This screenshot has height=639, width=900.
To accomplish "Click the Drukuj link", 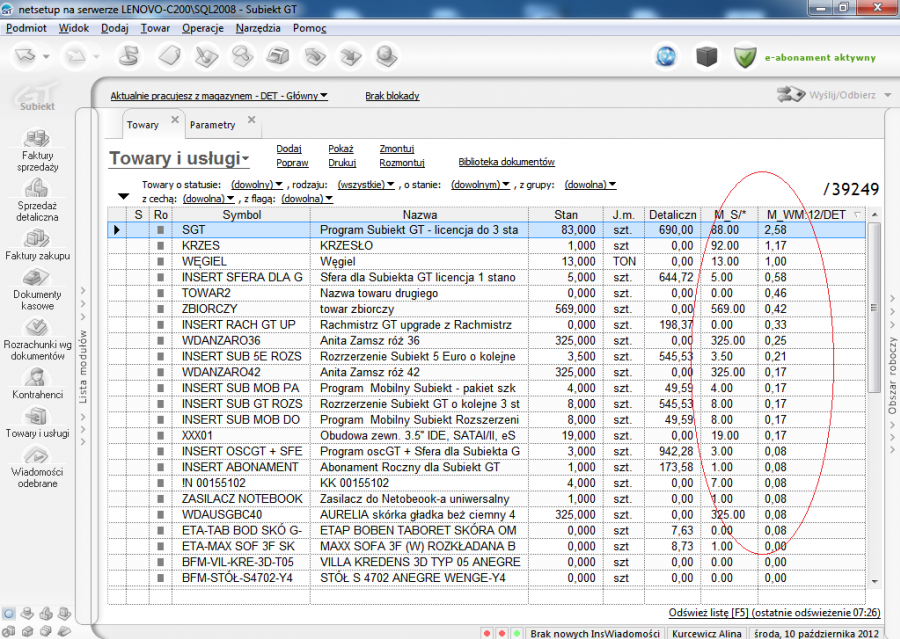I will (342, 162).
